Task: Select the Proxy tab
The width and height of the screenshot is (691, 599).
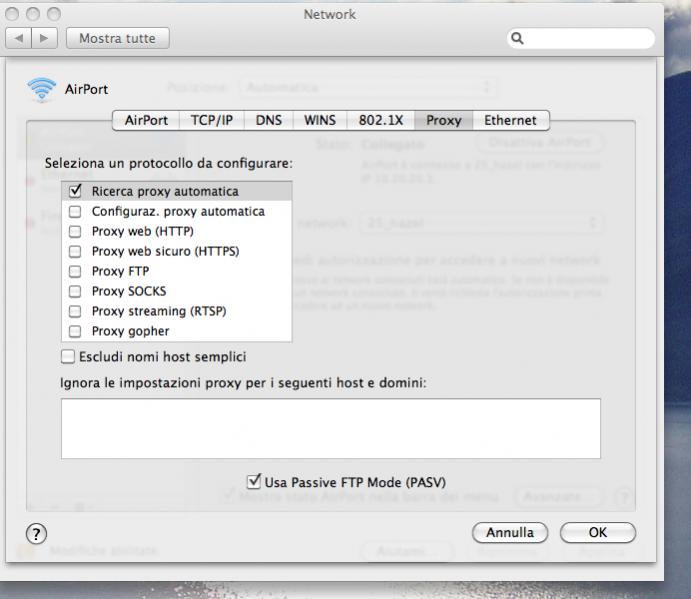Action: point(444,120)
